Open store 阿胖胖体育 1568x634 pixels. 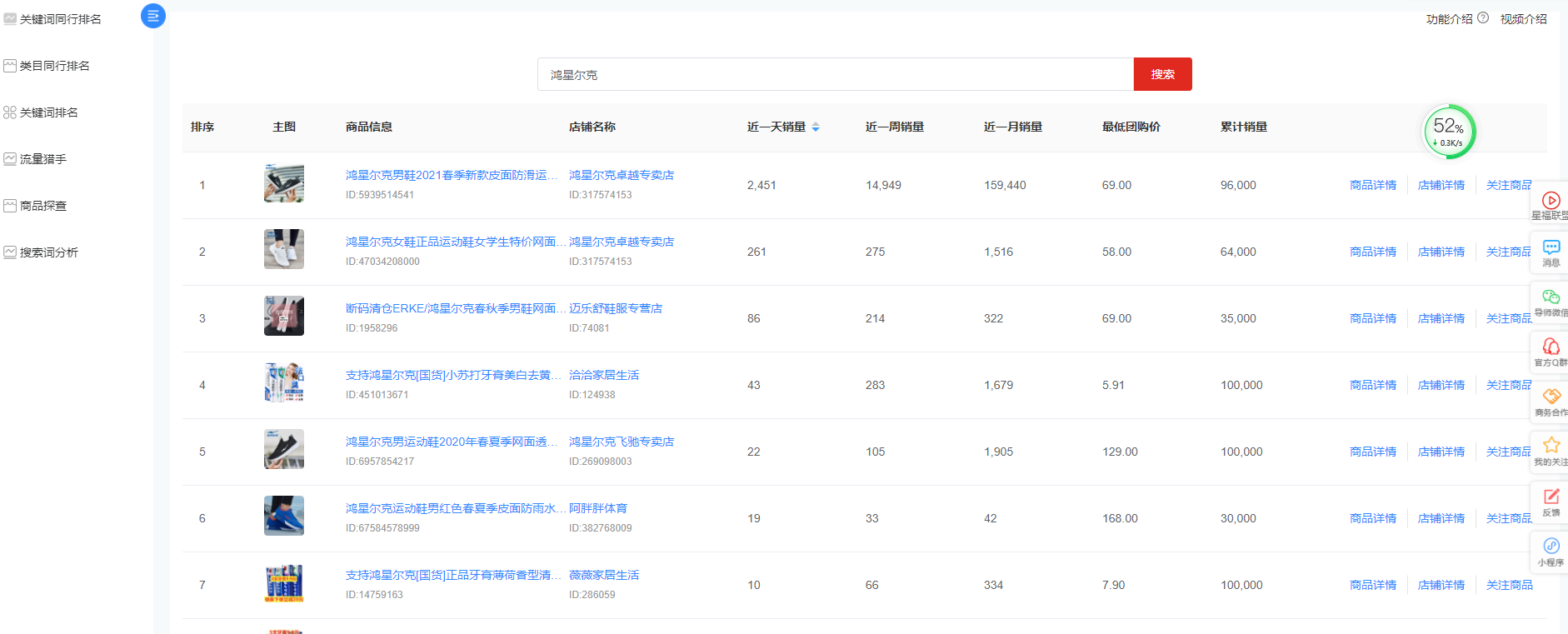598,508
